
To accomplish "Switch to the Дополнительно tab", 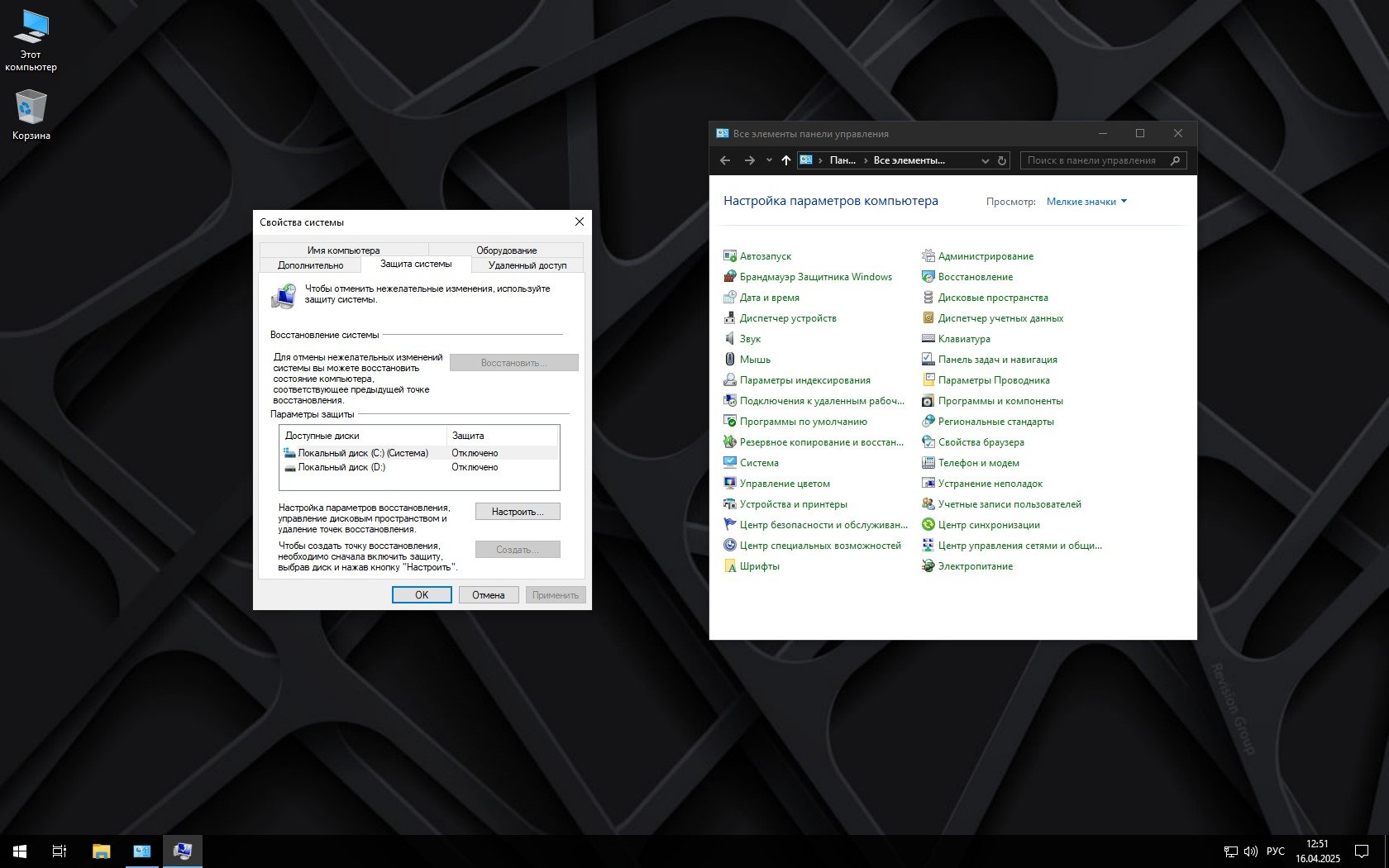I will [310, 265].
